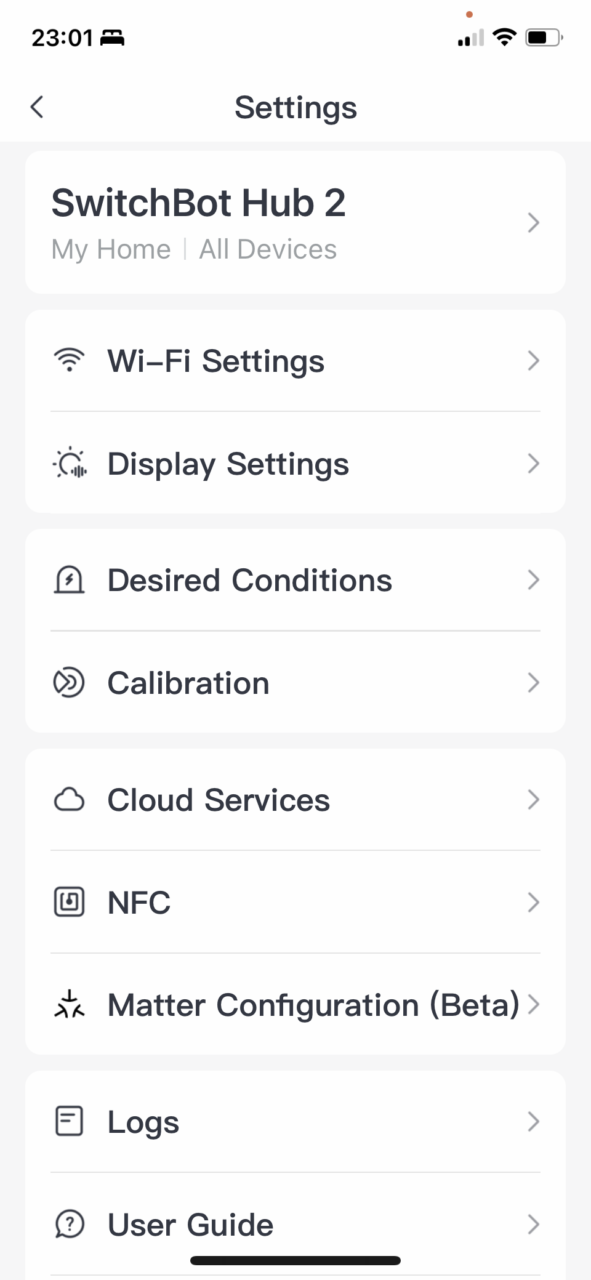Tap the Wi-Fi Settings wireless icon
591x1280 pixels.
pos(68,361)
